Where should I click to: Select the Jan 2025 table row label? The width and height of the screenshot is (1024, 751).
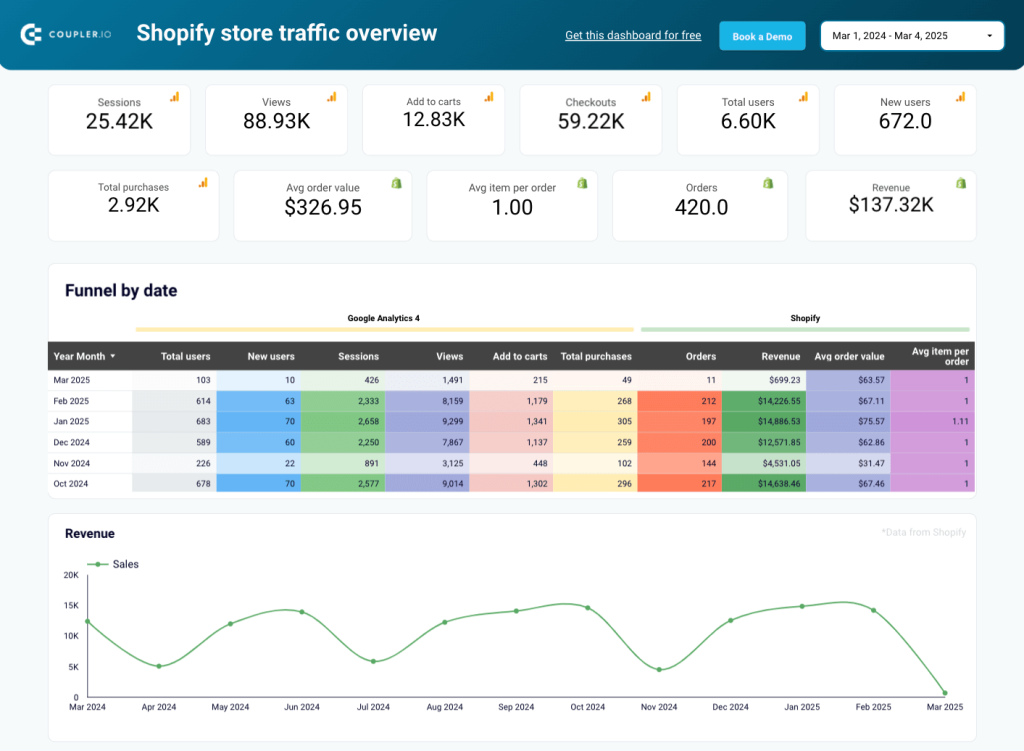[x=71, y=421]
